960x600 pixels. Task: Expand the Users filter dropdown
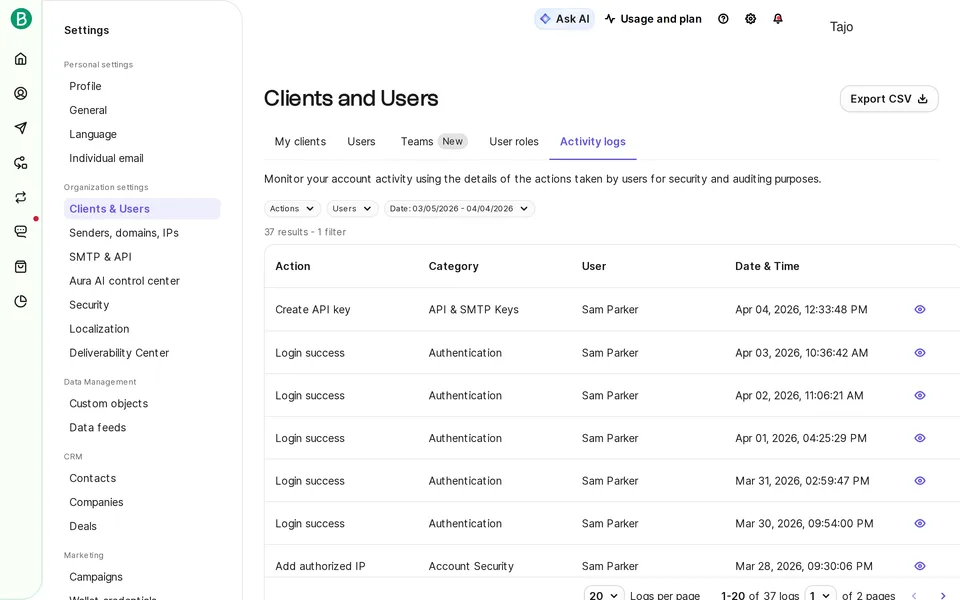(352, 209)
